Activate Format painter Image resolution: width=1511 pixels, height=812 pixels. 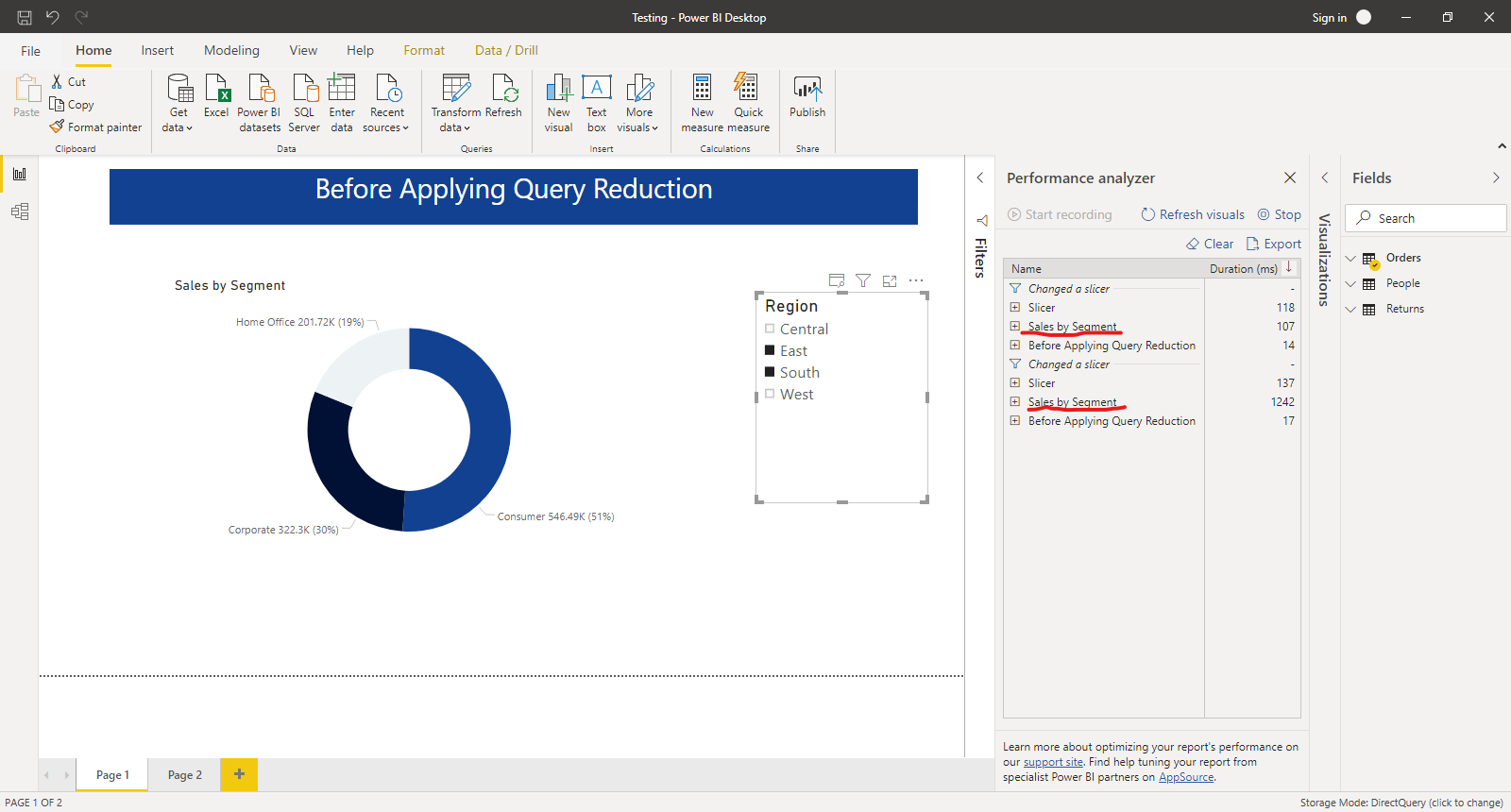[x=95, y=127]
